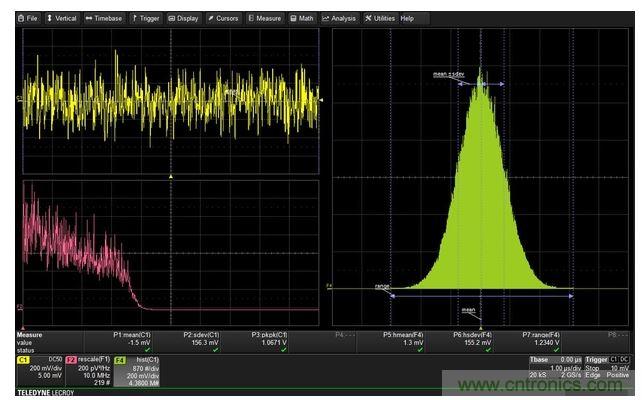
Task: Expand the Display dropdown menu
Action: pyautogui.click(x=184, y=18)
